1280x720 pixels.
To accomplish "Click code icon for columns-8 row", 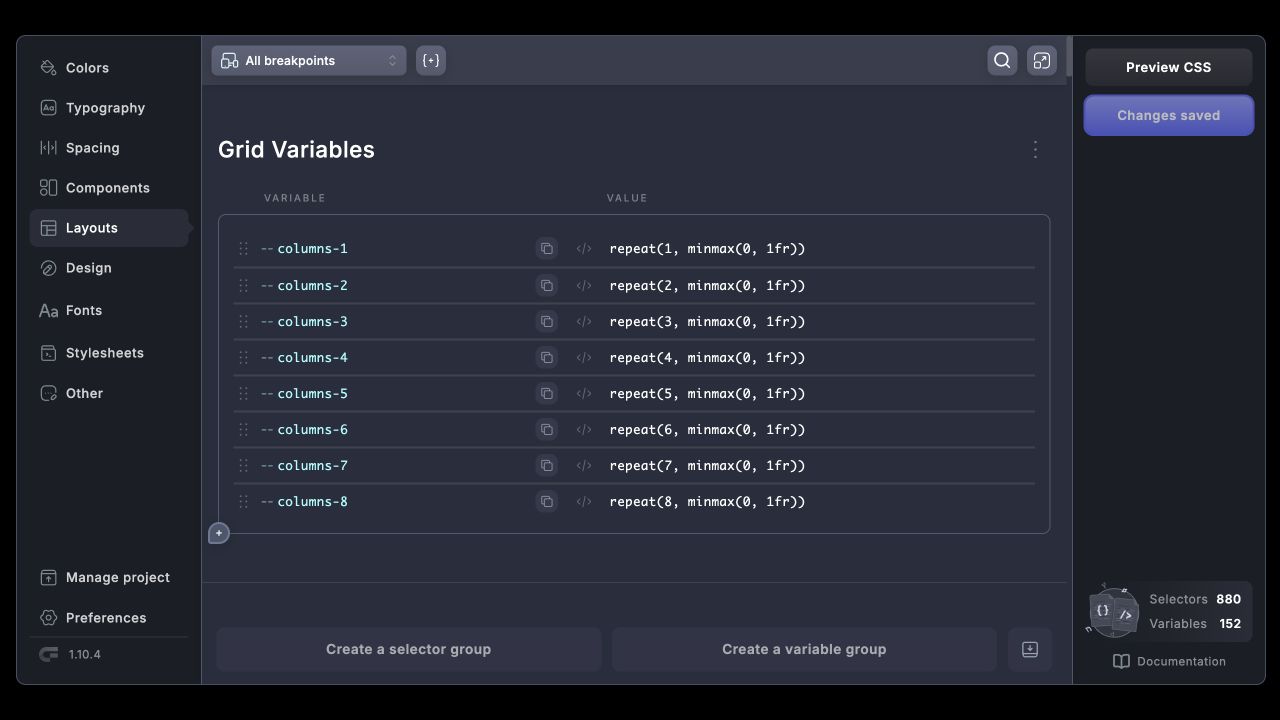I will tap(584, 502).
